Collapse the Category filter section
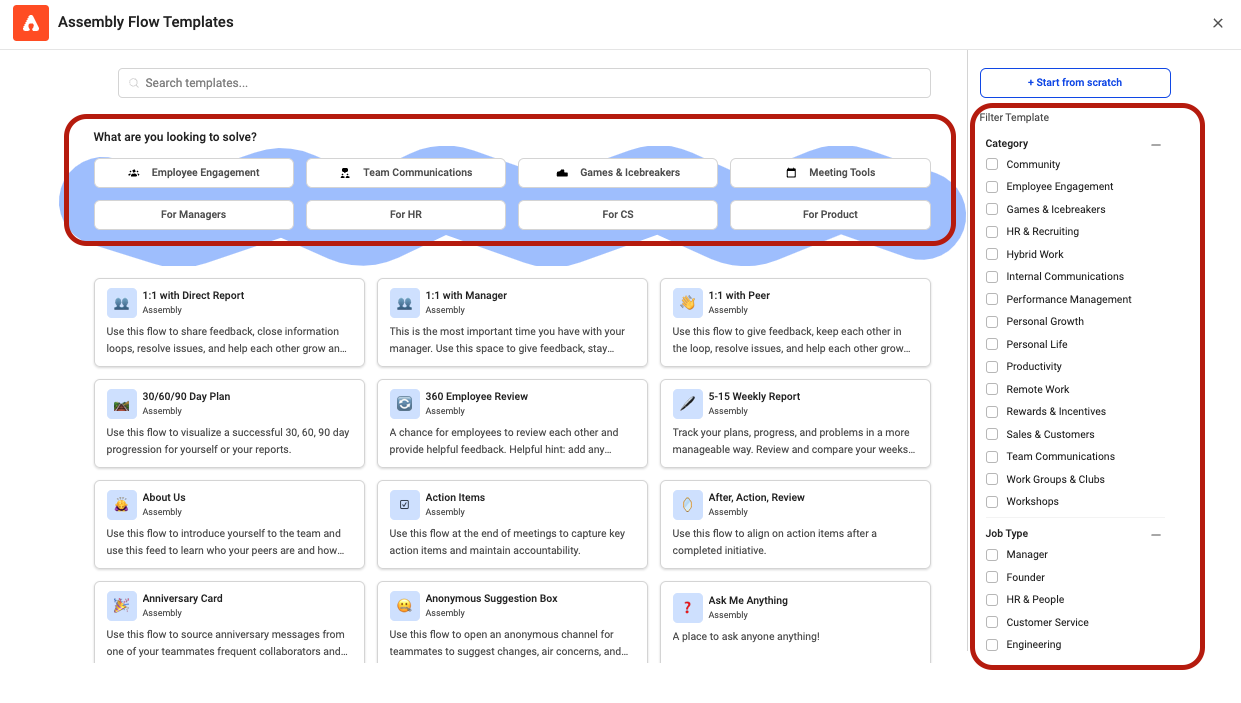This screenshot has width=1241, height=703. point(1156,145)
